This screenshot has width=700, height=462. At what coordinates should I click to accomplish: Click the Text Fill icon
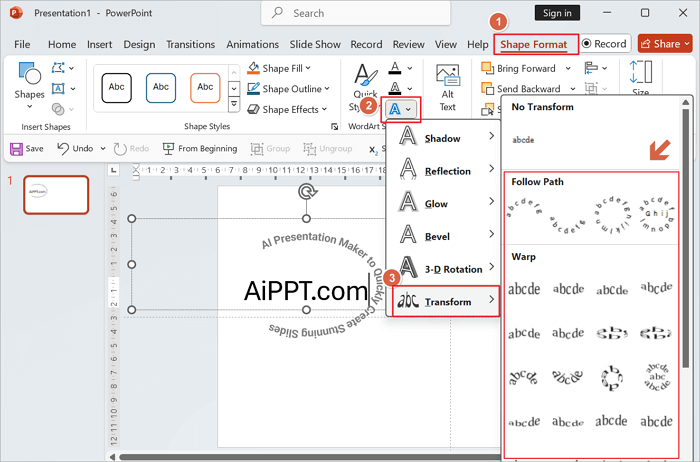tap(395, 68)
